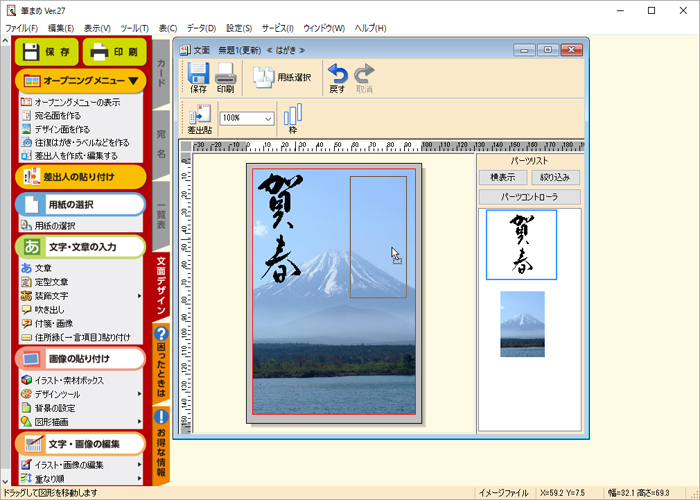
Task: Expand the デザインツール submenu arrow
Action: coord(140,394)
